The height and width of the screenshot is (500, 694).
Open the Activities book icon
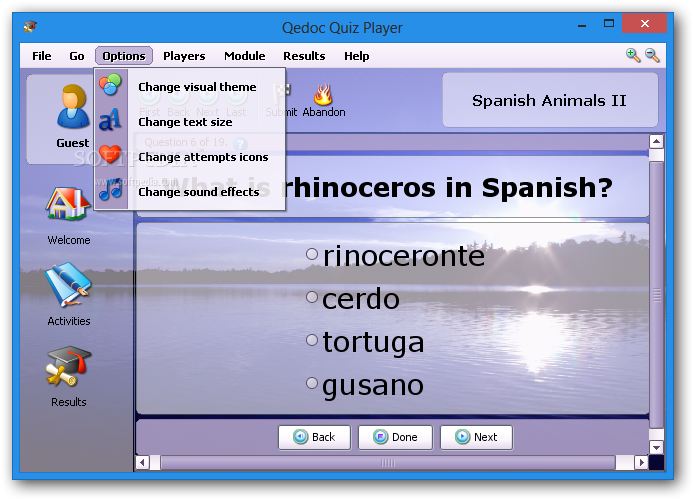coord(69,284)
